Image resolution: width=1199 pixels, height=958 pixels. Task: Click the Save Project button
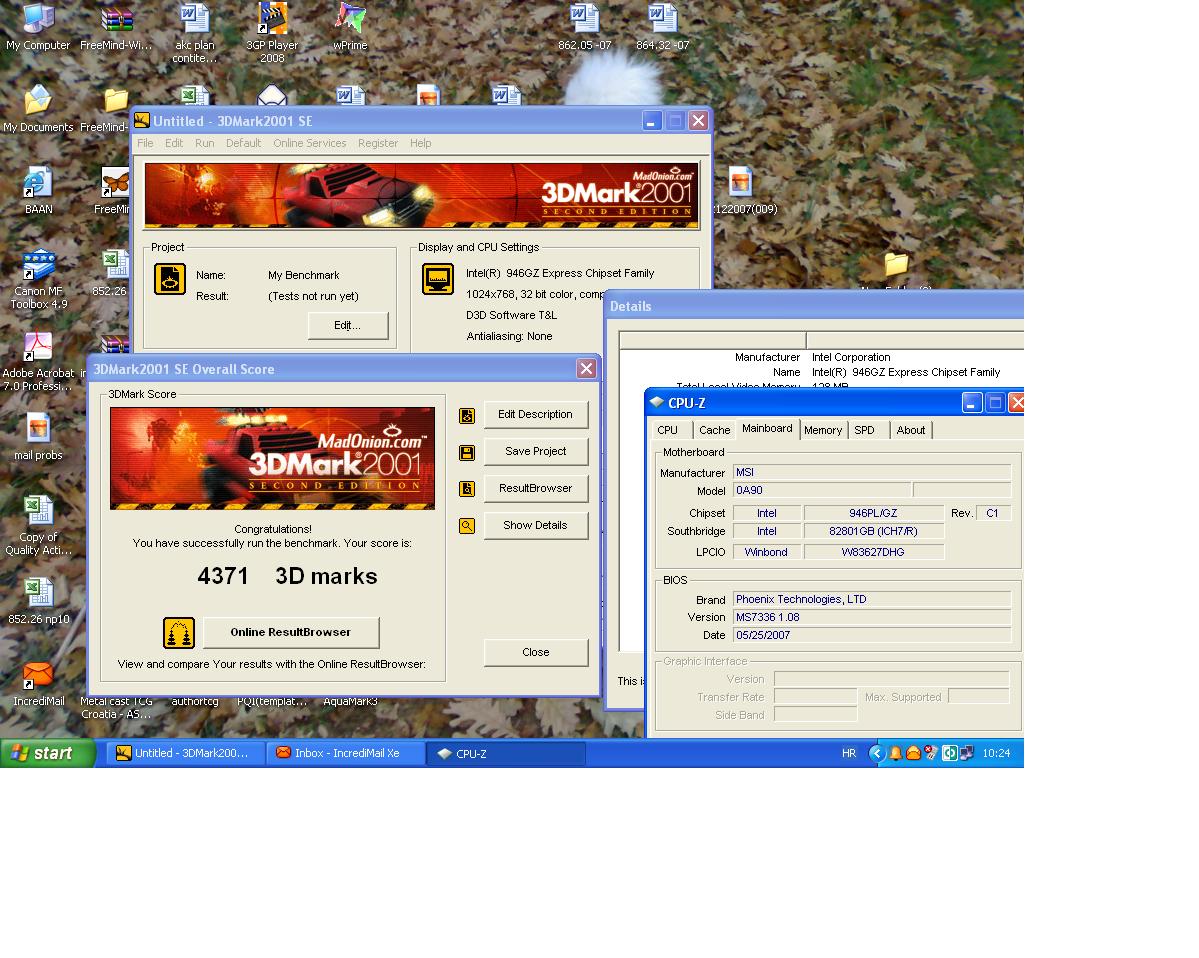[x=535, y=452]
